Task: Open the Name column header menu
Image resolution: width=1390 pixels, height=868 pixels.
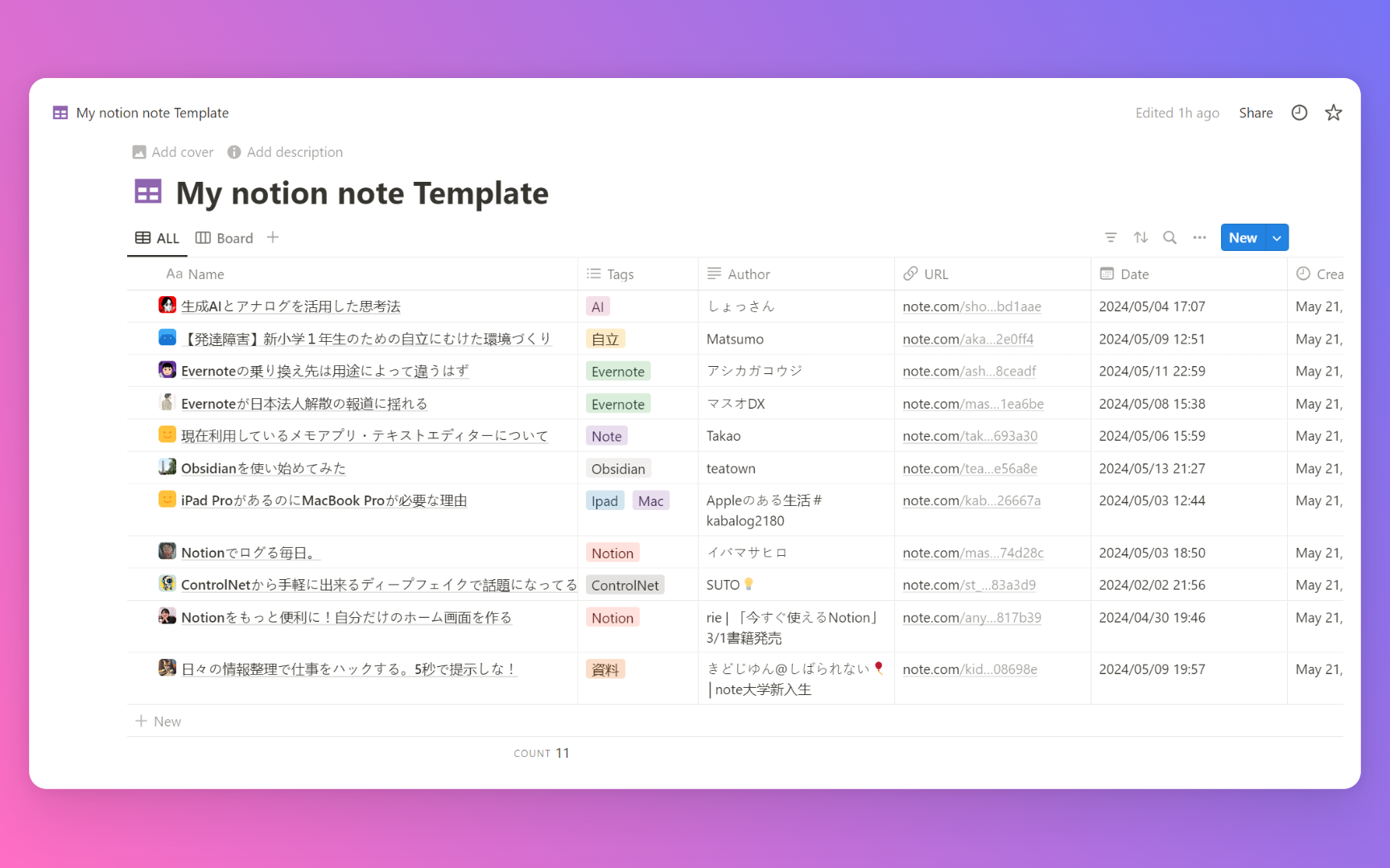Action: [x=352, y=274]
